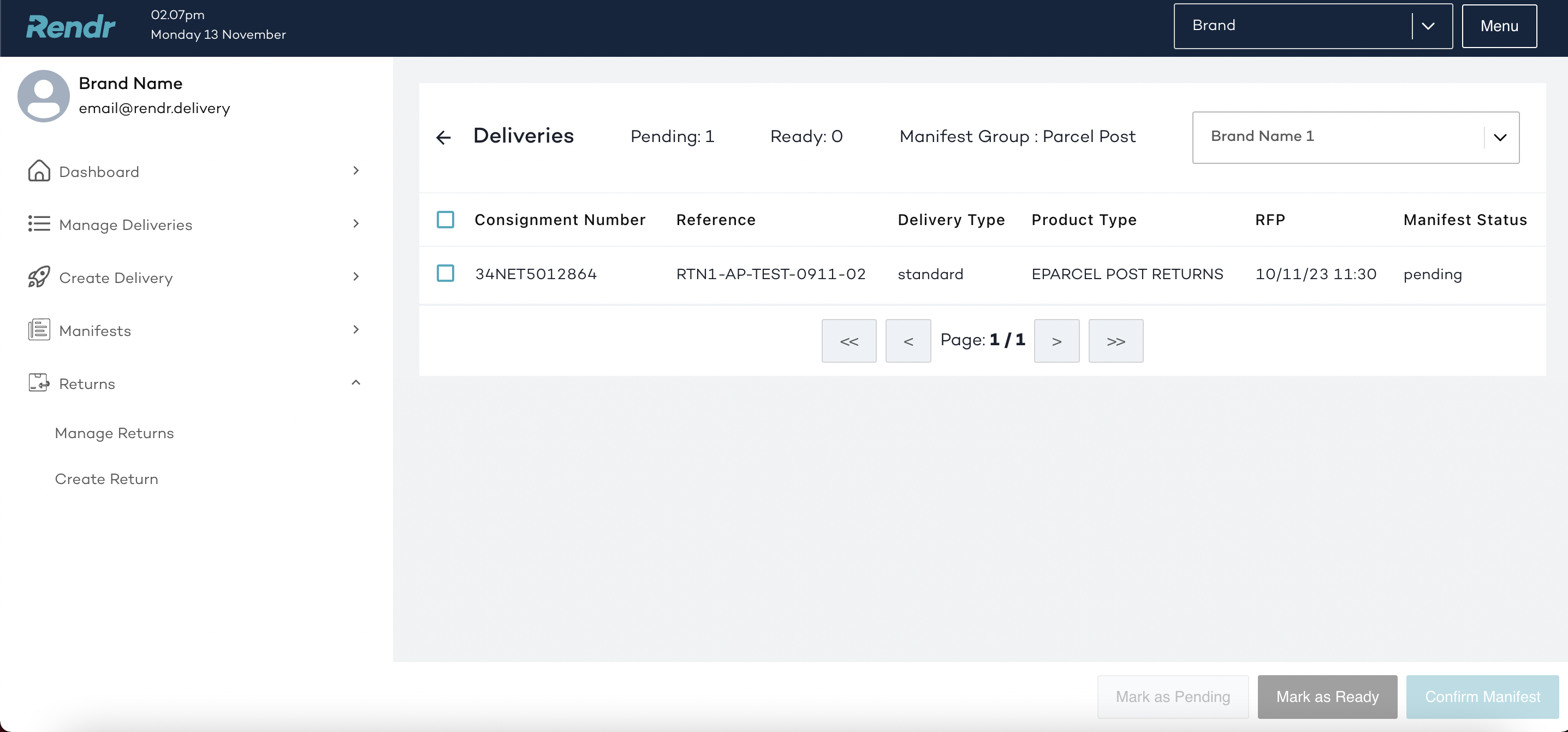Collapse the Returns section chevron

[x=356, y=382]
